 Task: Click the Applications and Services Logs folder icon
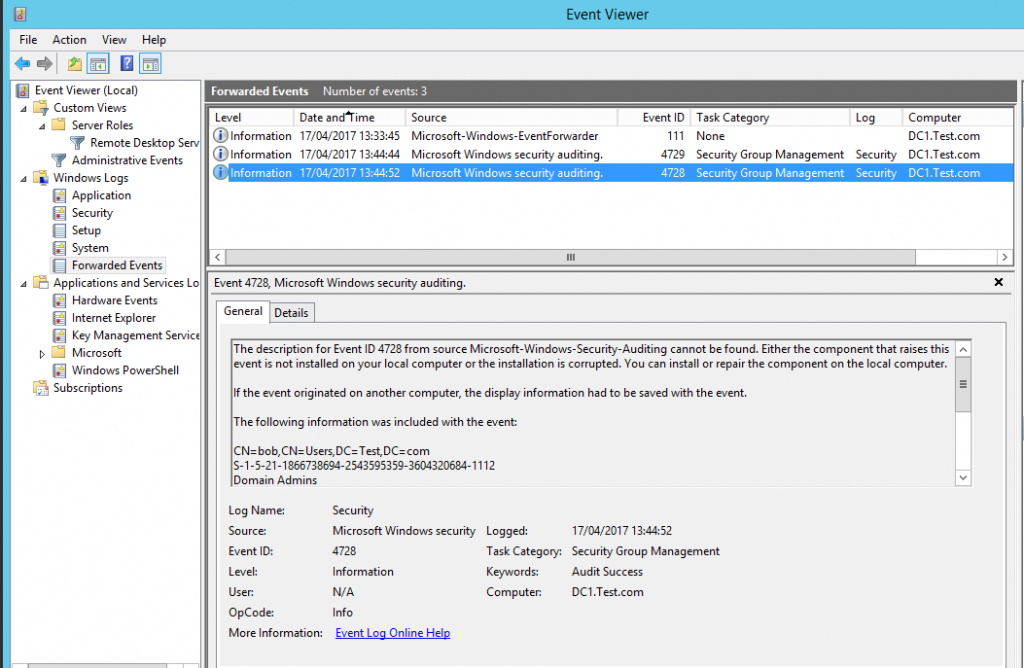click(x=41, y=283)
